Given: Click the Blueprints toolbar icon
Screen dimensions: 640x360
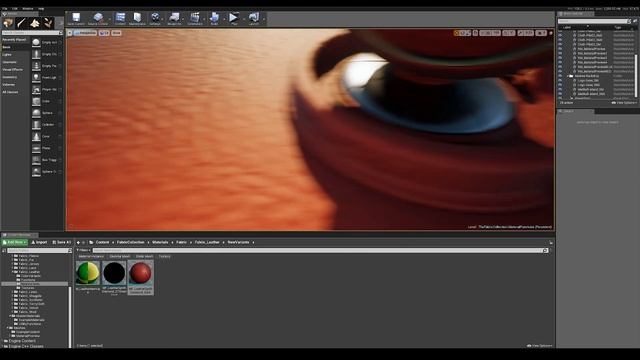Looking at the screenshot, I should click(x=174, y=18).
